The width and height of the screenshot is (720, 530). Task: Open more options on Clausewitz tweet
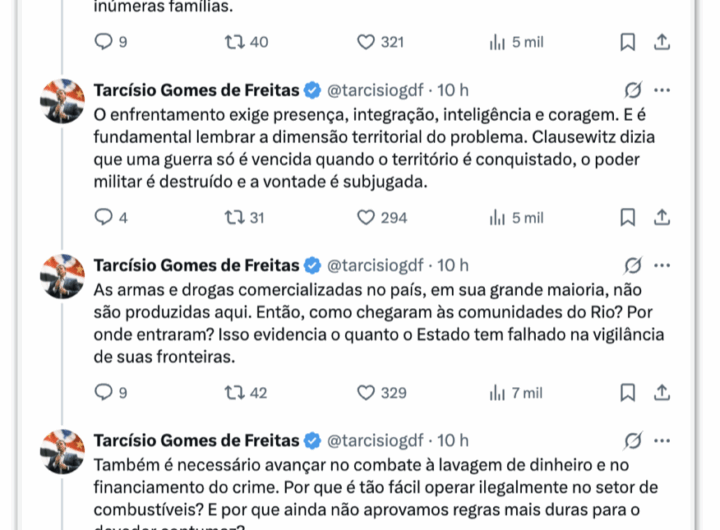pos(662,90)
